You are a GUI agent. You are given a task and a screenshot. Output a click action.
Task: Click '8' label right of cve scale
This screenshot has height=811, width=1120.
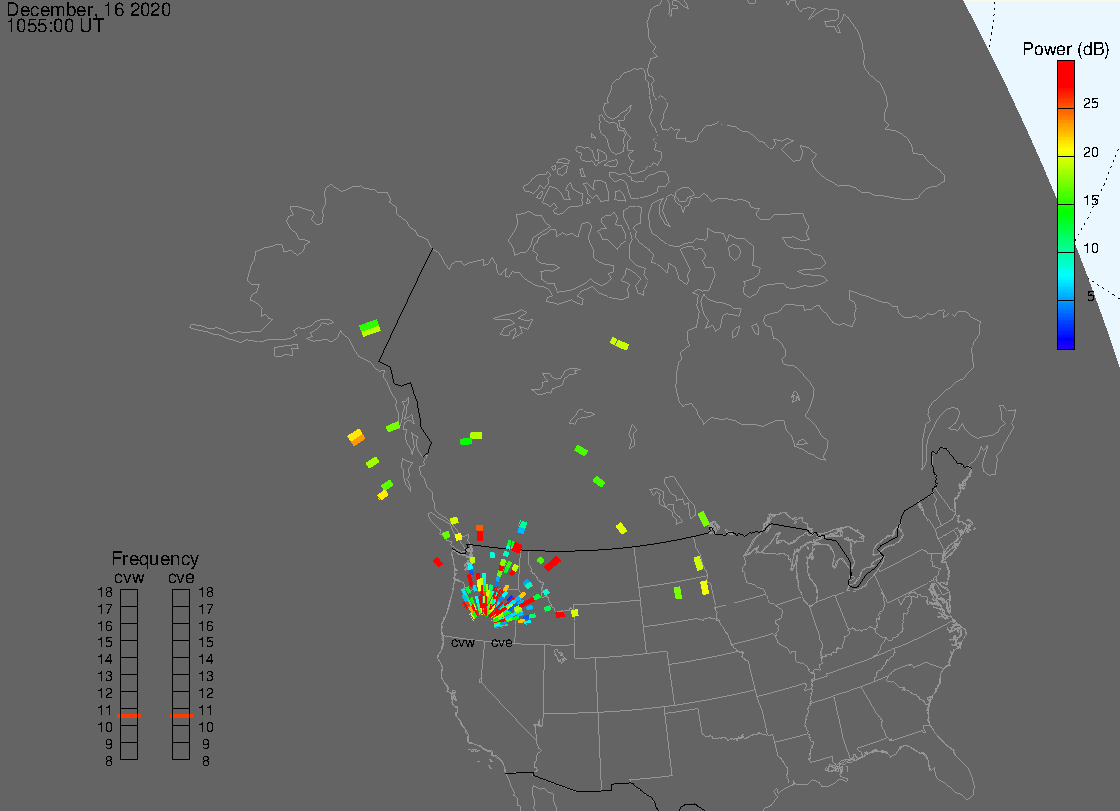pos(206,761)
